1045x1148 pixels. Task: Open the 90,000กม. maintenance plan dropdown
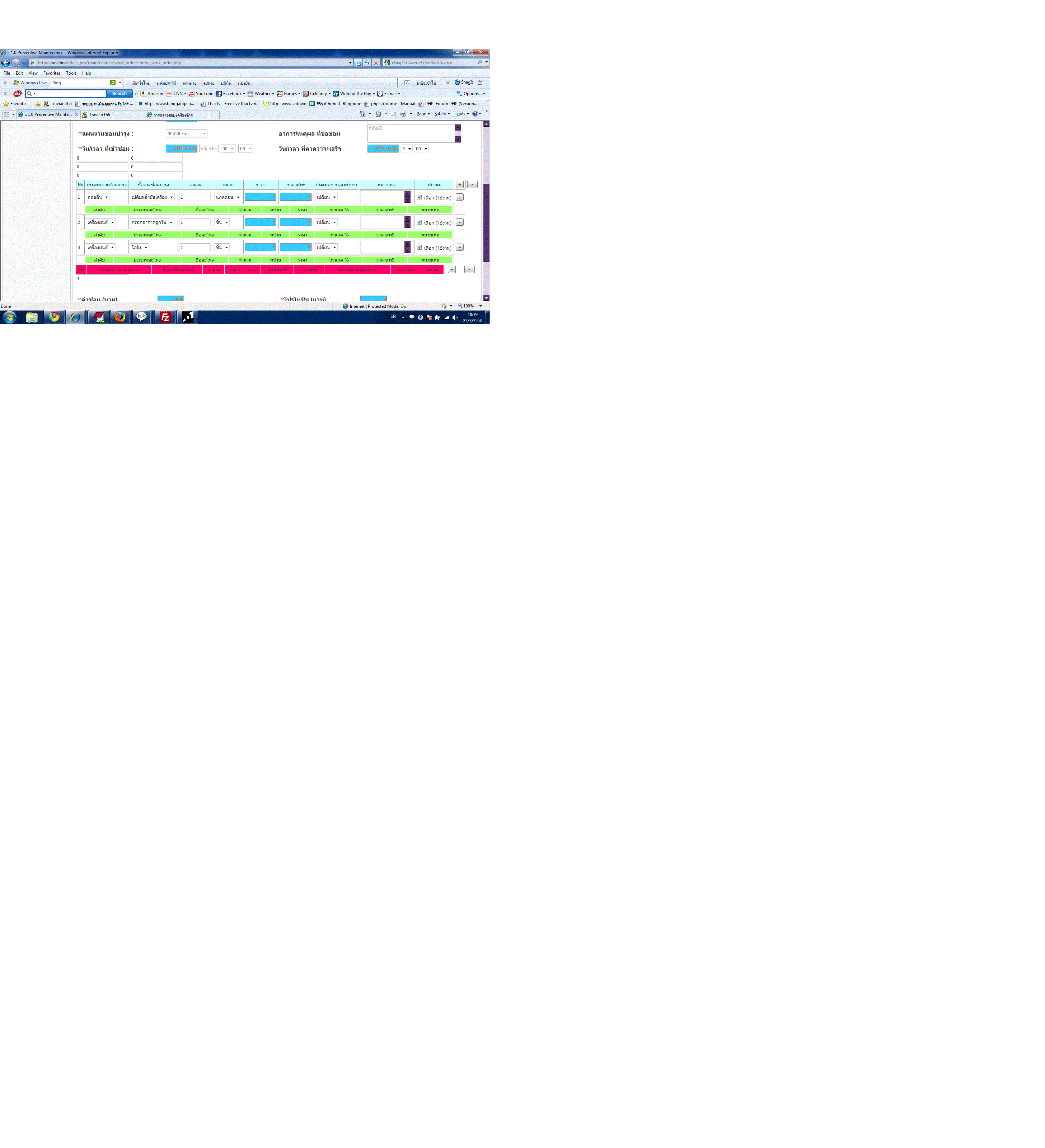pyautogui.click(x=186, y=134)
